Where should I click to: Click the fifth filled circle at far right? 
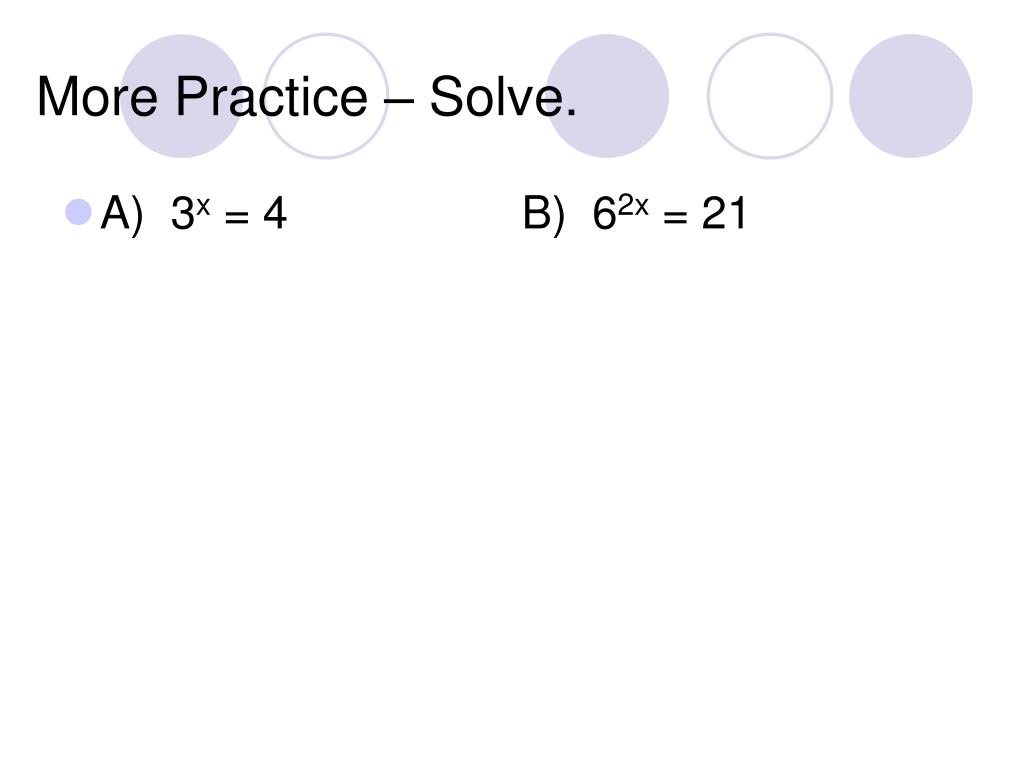click(911, 96)
